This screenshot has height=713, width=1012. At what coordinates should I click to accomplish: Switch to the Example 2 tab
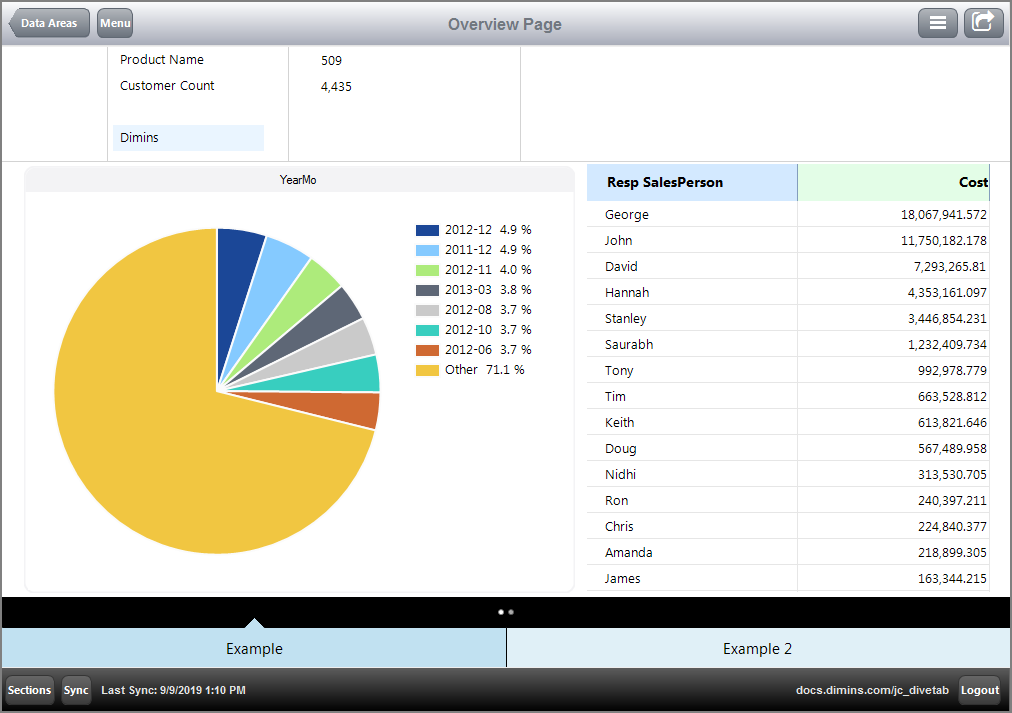pyautogui.click(x=757, y=648)
